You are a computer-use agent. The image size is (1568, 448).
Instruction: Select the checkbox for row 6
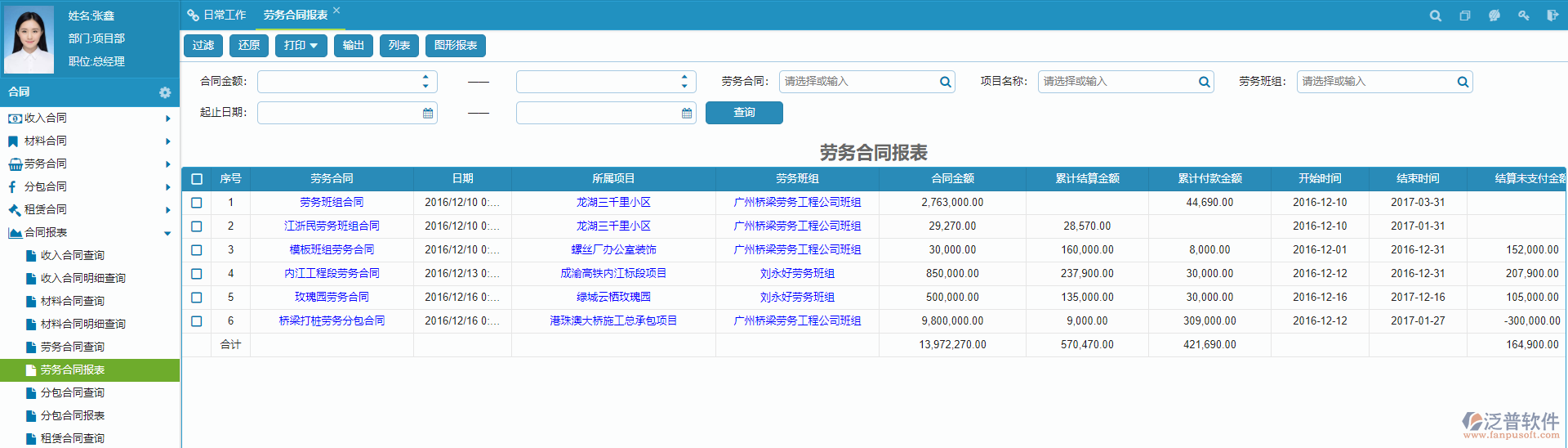point(197,320)
